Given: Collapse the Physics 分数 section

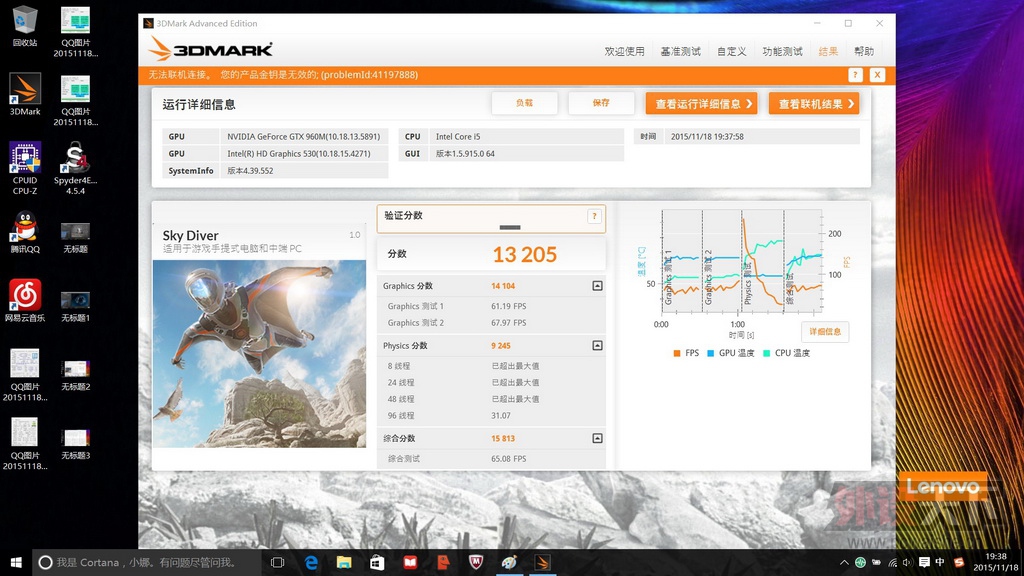Looking at the screenshot, I should pyautogui.click(x=597, y=345).
